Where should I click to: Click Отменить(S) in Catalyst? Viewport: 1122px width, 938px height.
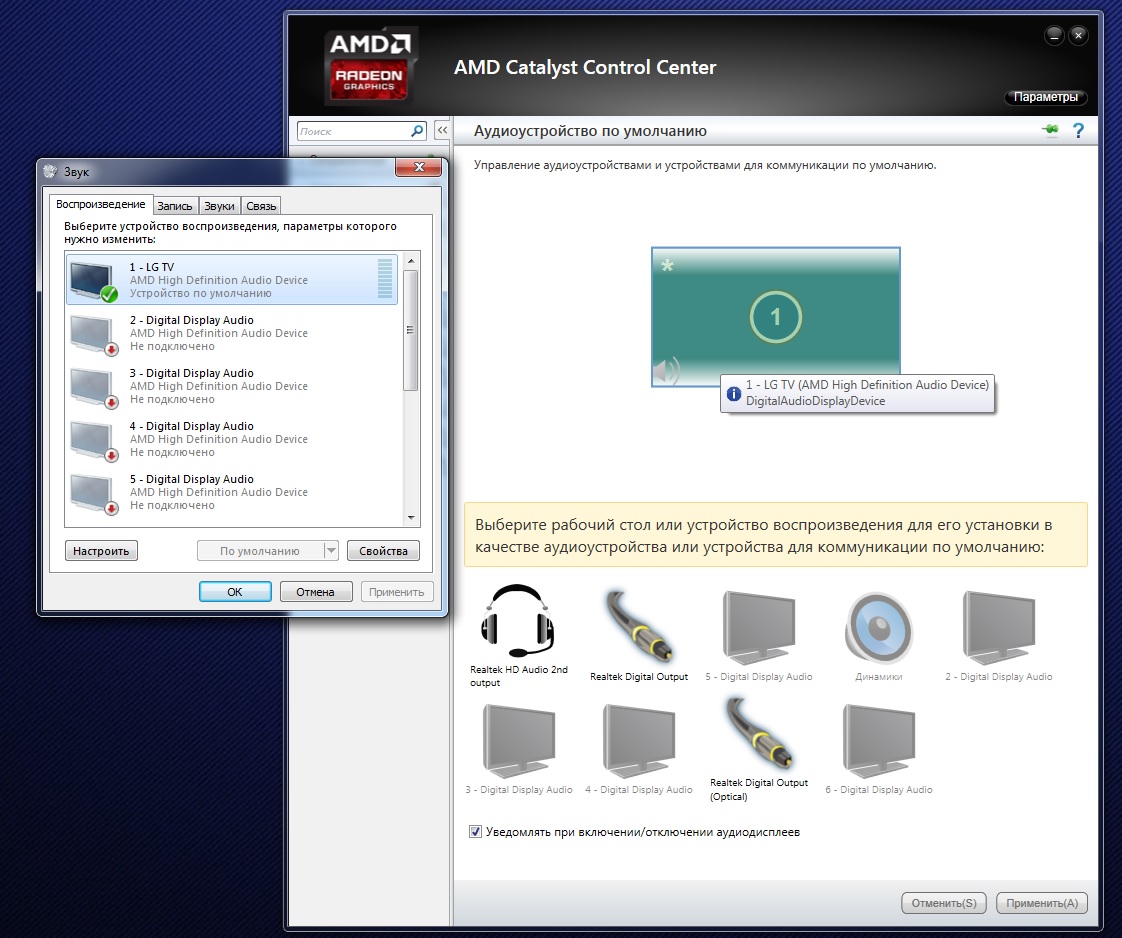(944, 903)
